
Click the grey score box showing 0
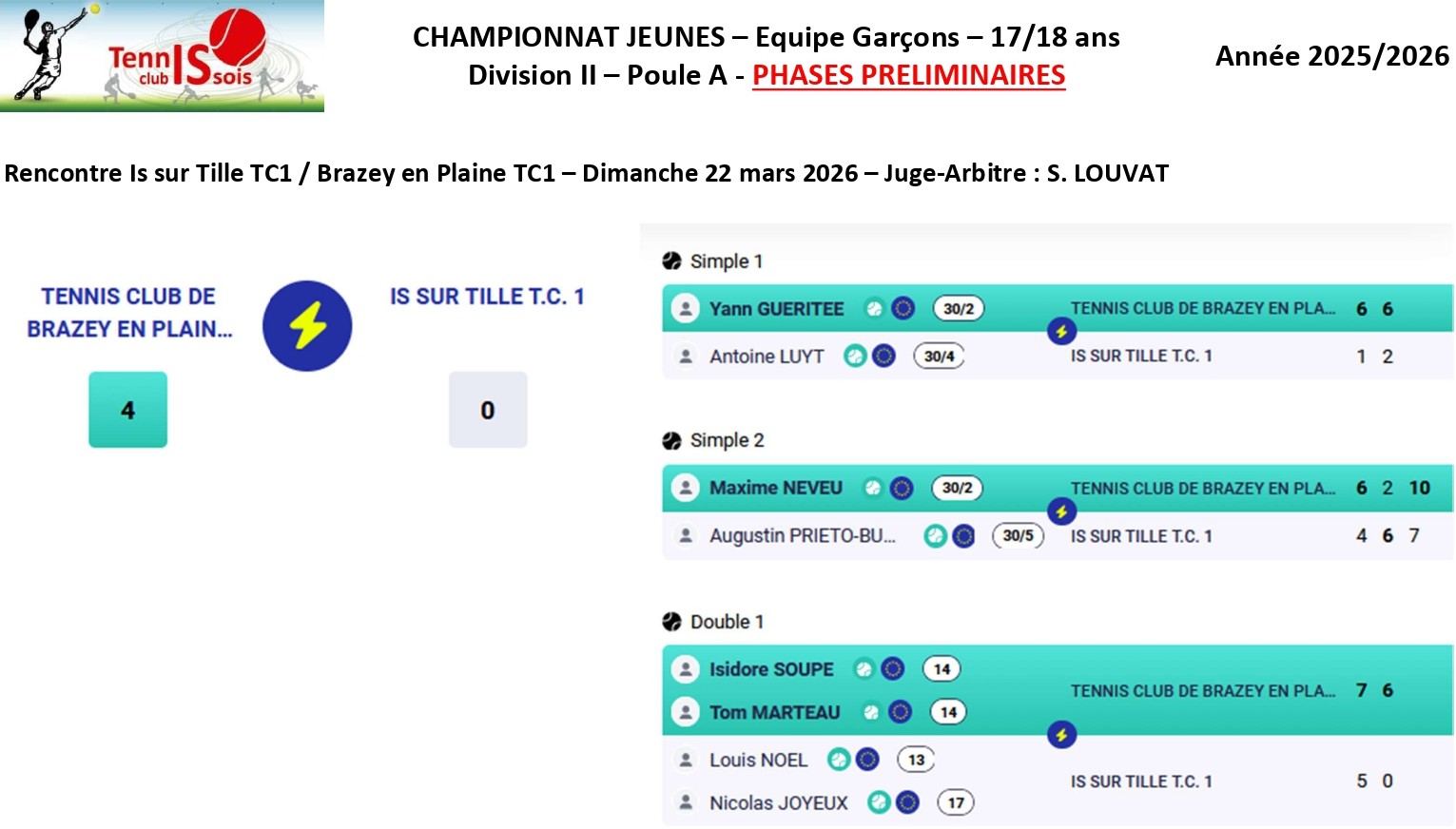pyautogui.click(x=488, y=410)
